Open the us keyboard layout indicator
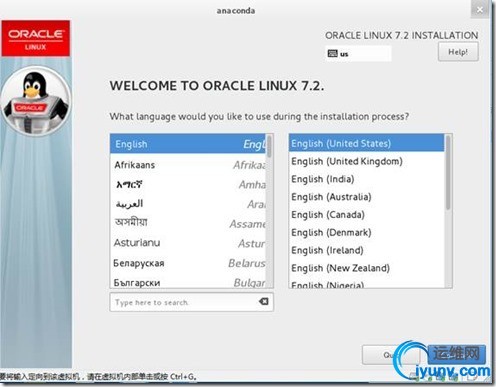Viewport: 496px width, 387px height. coord(358,54)
